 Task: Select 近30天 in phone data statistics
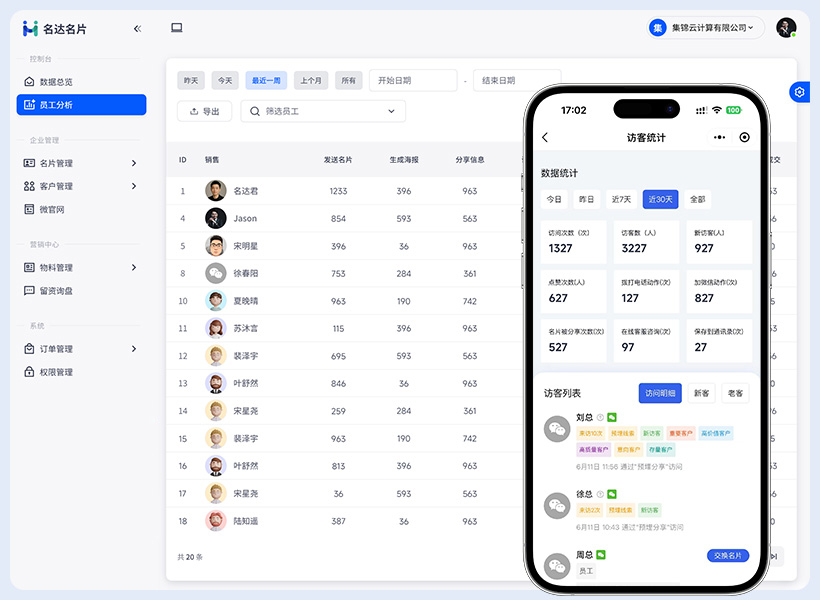coord(660,199)
